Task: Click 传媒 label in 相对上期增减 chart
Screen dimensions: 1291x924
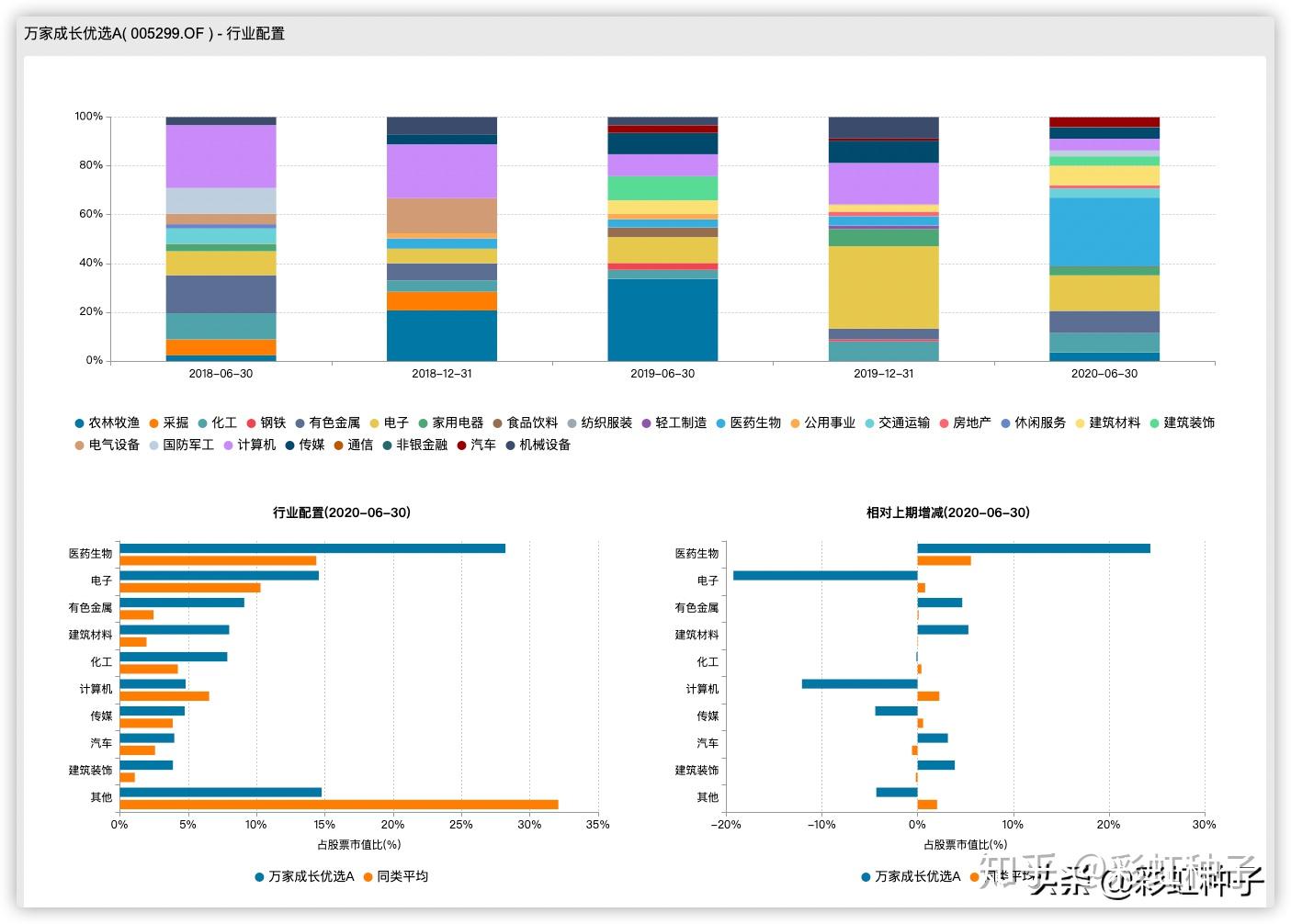Action: 708,716
